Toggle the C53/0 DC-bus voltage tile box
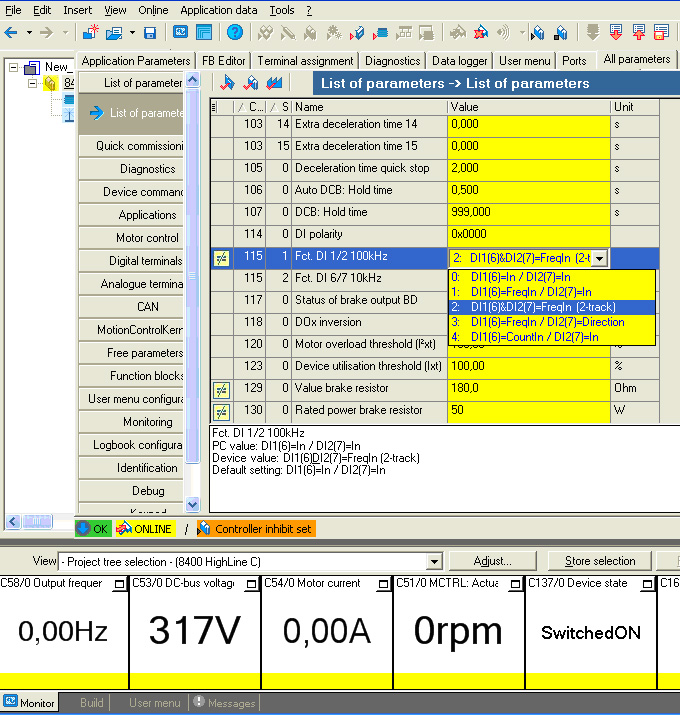 [x=251, y=584]
